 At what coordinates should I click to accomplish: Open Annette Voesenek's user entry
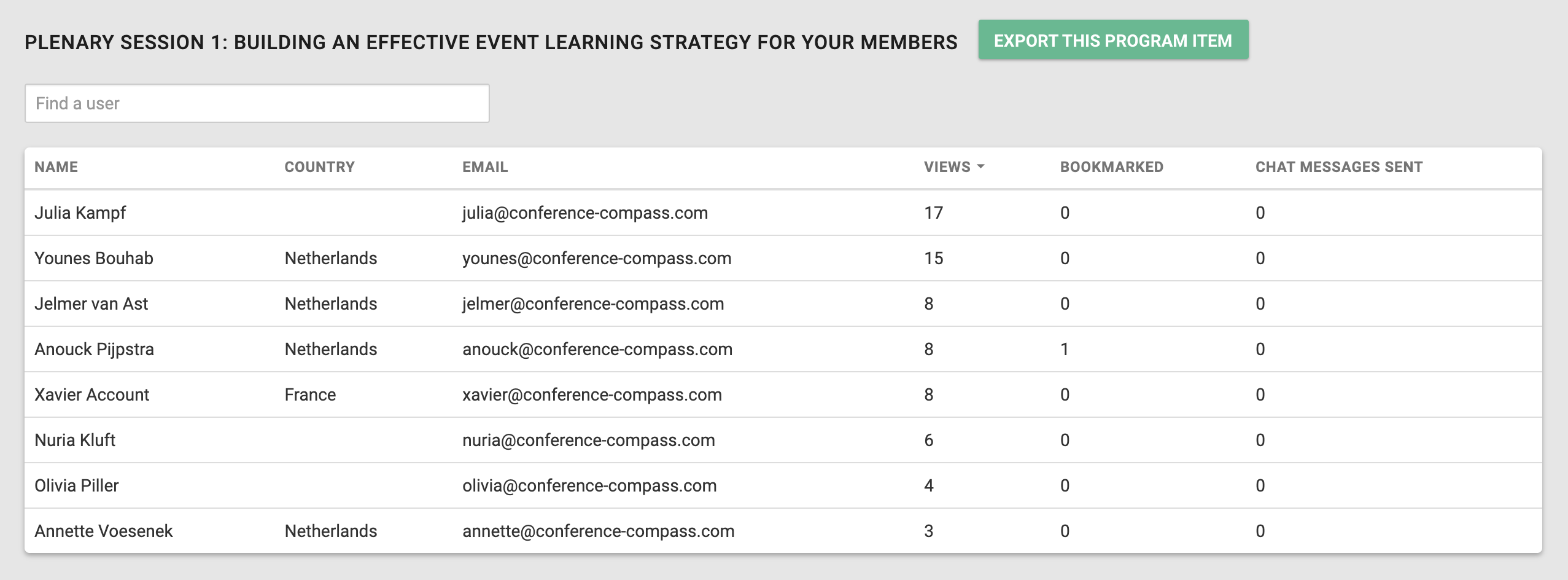(x=103, y=531)
